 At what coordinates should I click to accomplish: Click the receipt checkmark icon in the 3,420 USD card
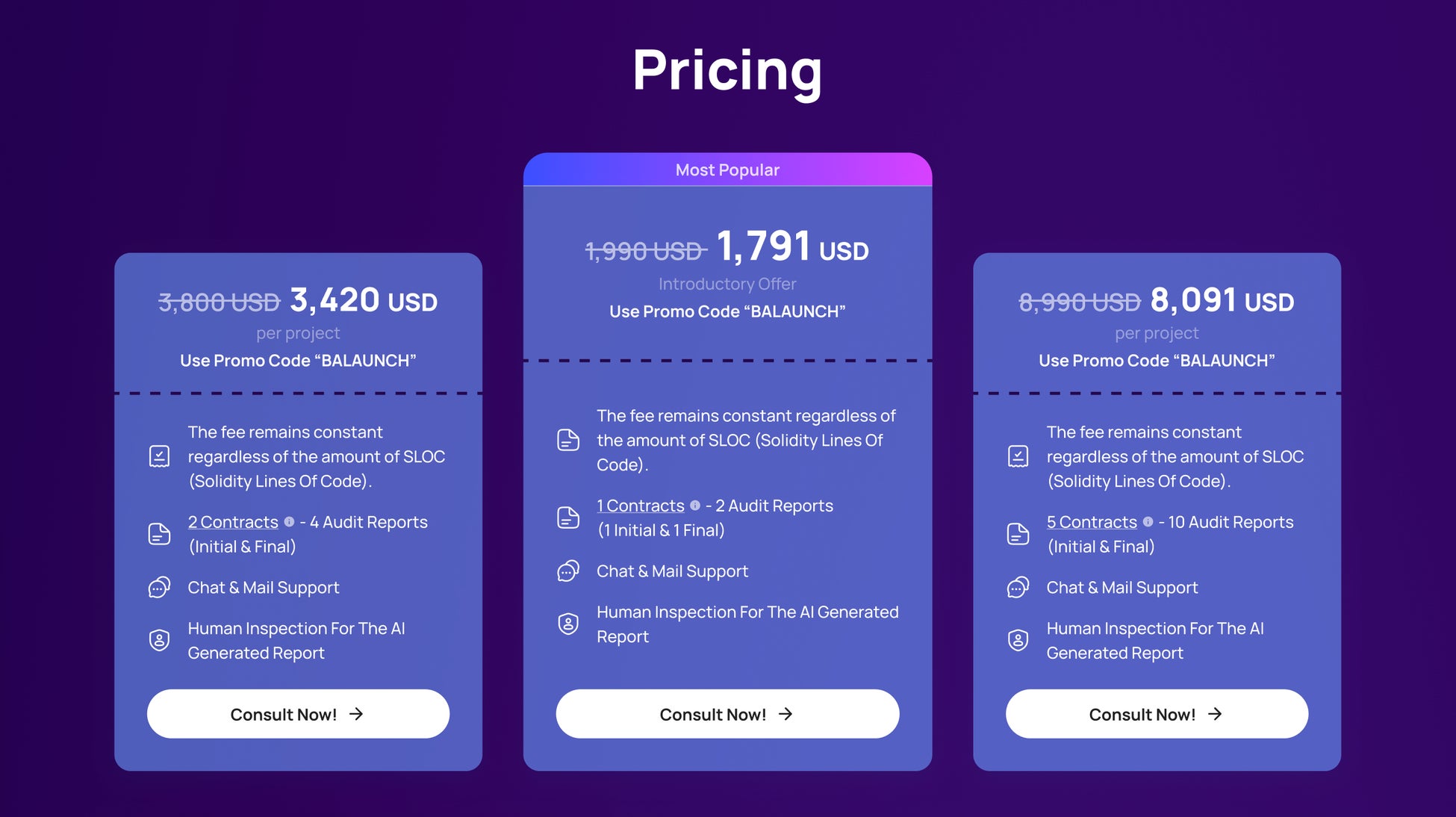160,456
